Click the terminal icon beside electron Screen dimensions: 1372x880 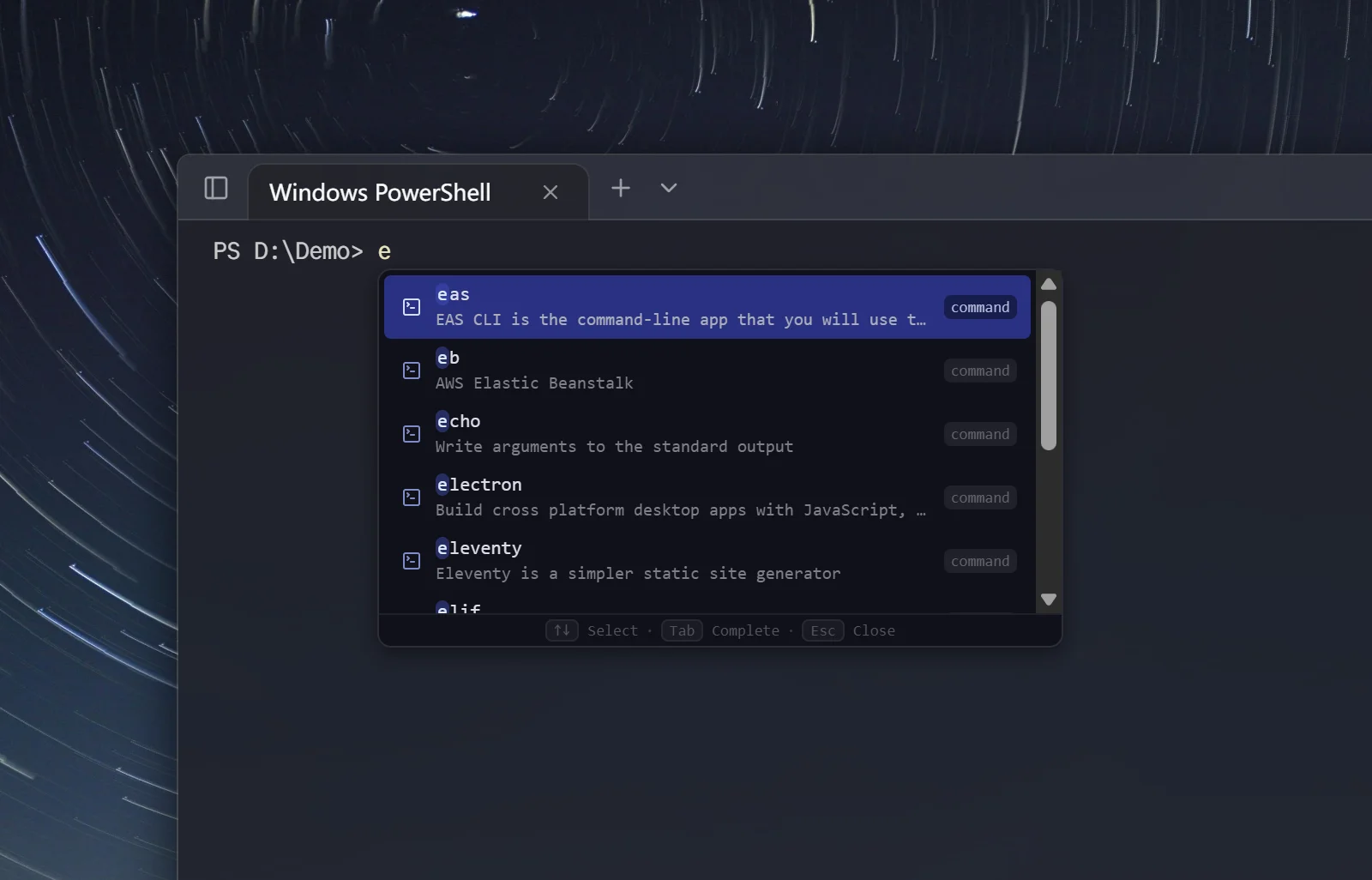(x=412, y=497)
